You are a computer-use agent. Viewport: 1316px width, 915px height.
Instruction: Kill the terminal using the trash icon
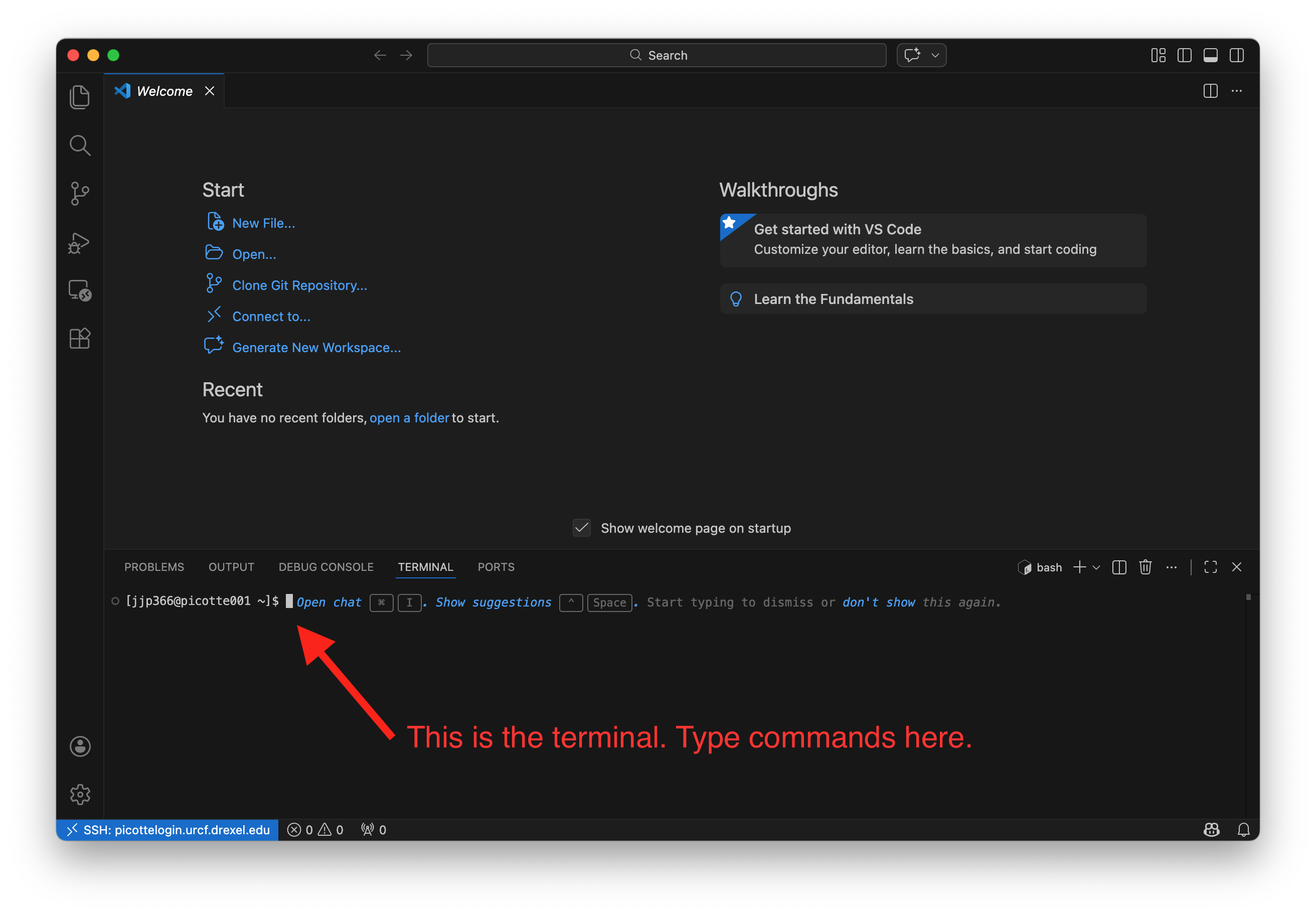[1145, 567]
